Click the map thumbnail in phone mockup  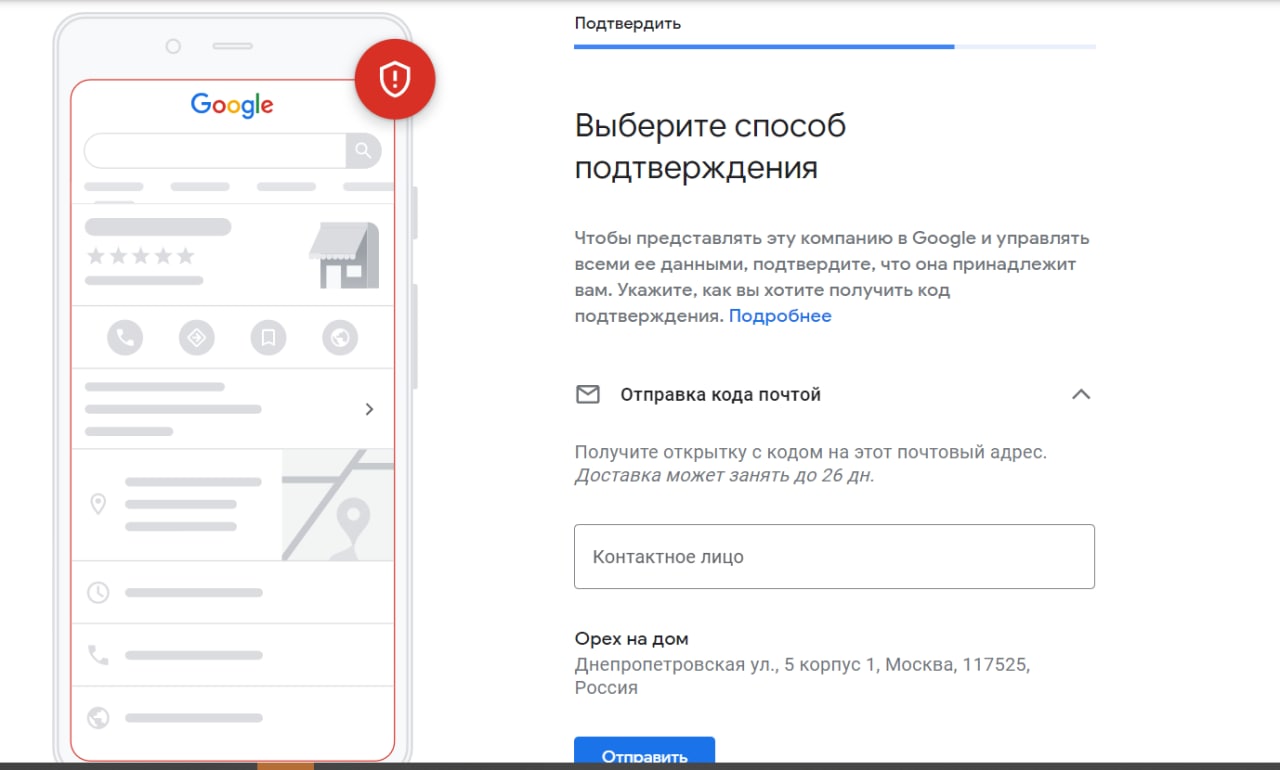coord(338,504)
